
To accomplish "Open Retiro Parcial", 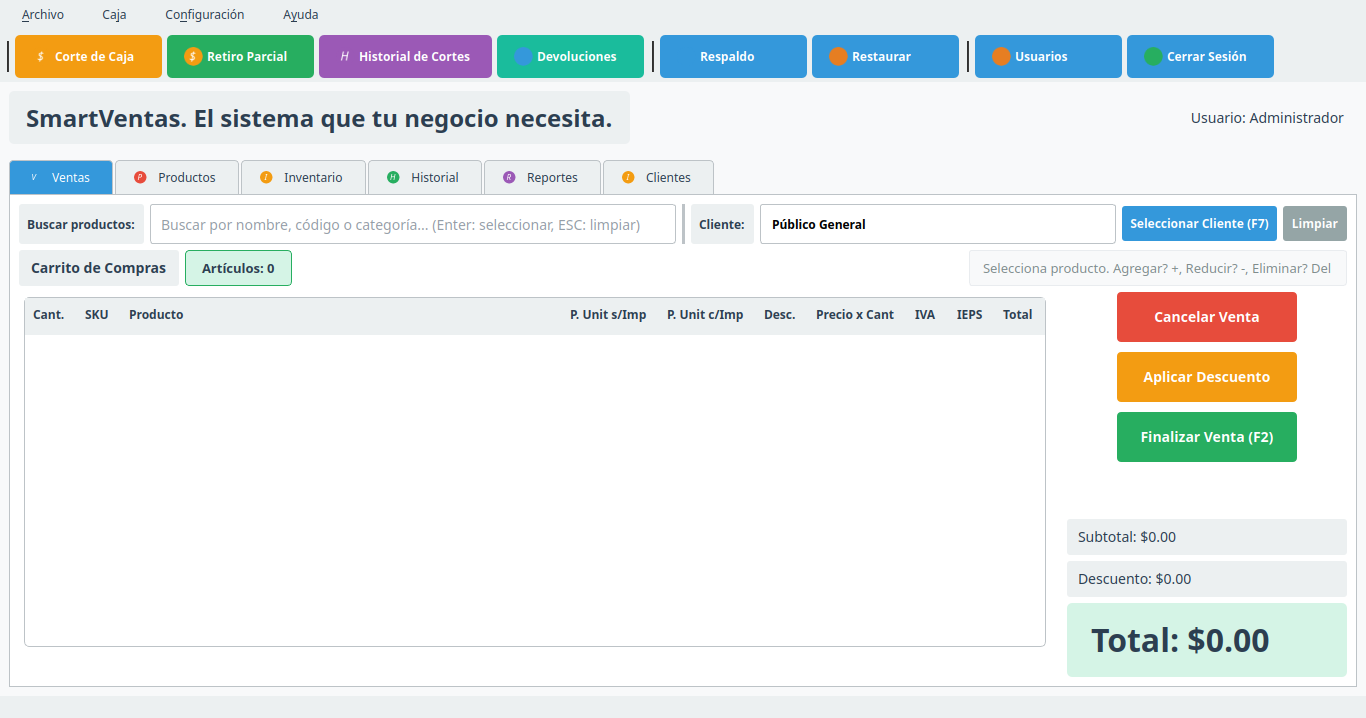I will click(x=240, y=57).
